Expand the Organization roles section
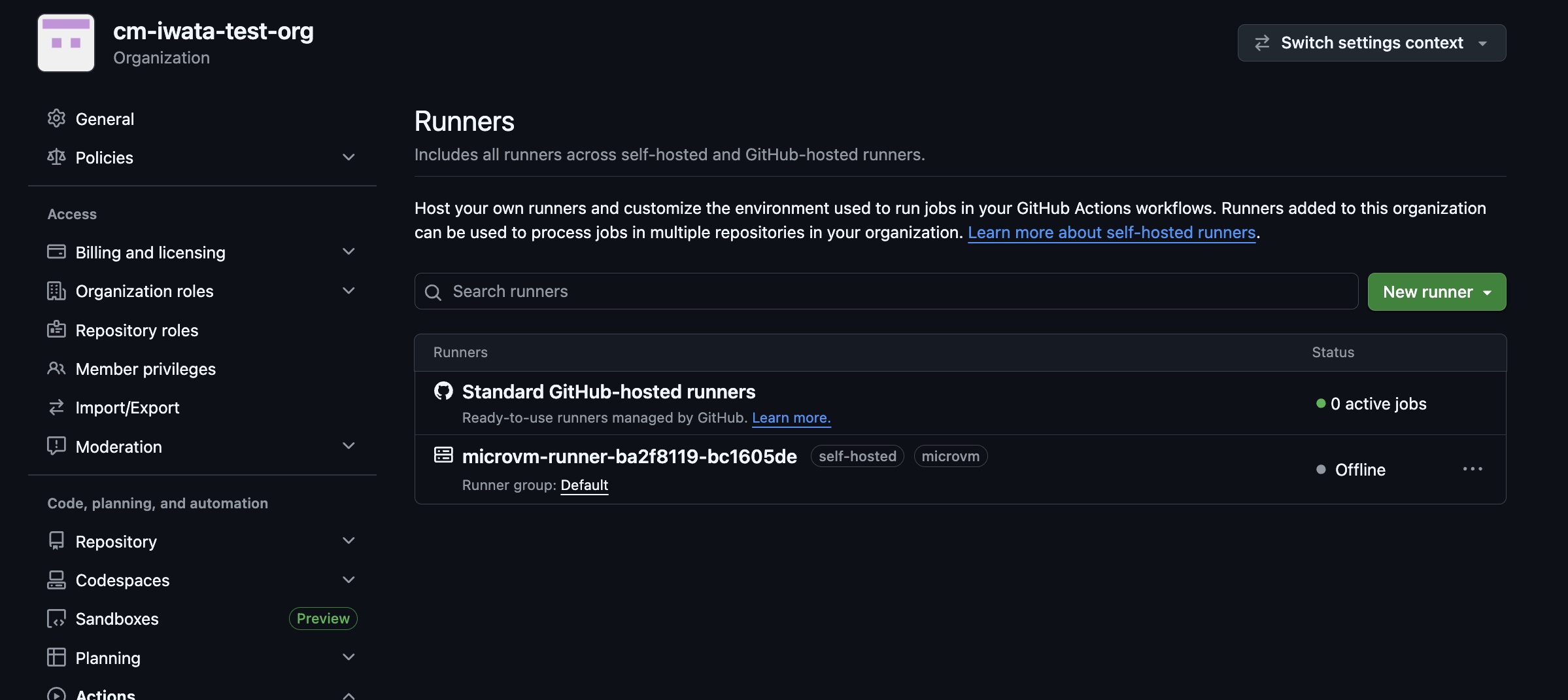Image resolution: width=1568 pixels, height=700 pixels. 349,290
